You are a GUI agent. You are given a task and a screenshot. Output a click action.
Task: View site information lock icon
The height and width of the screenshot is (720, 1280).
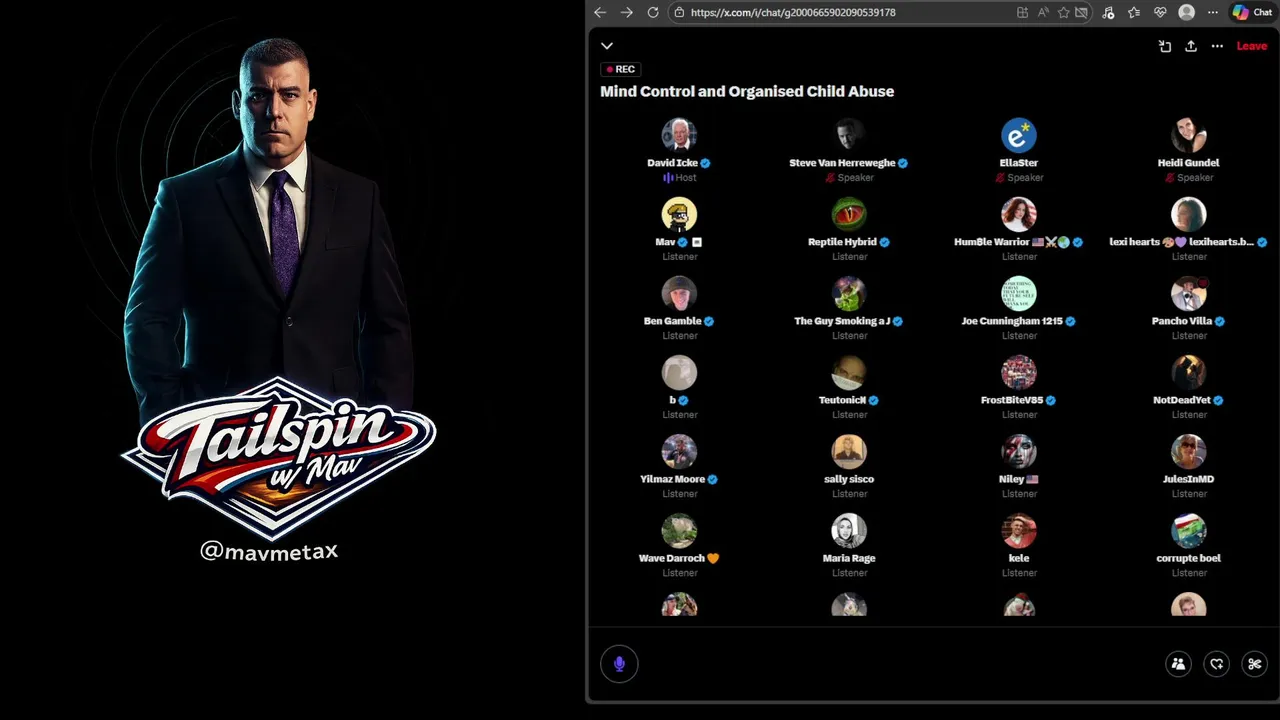679,12
